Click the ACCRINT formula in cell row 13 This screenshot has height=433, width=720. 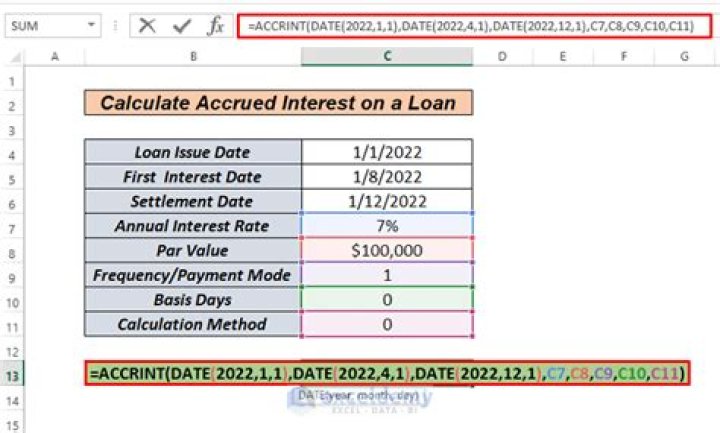point(388,374)
